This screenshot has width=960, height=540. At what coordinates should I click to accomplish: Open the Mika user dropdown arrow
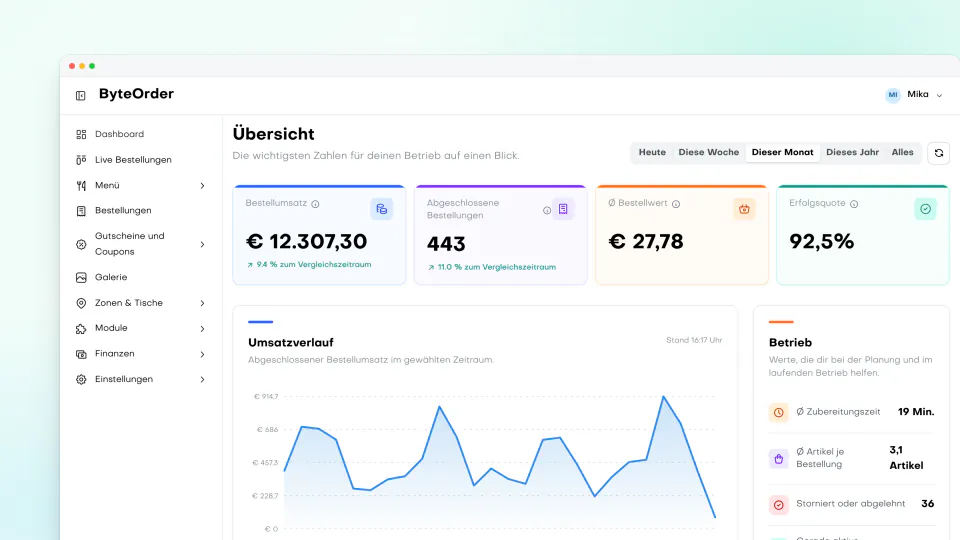click(939, 96)
